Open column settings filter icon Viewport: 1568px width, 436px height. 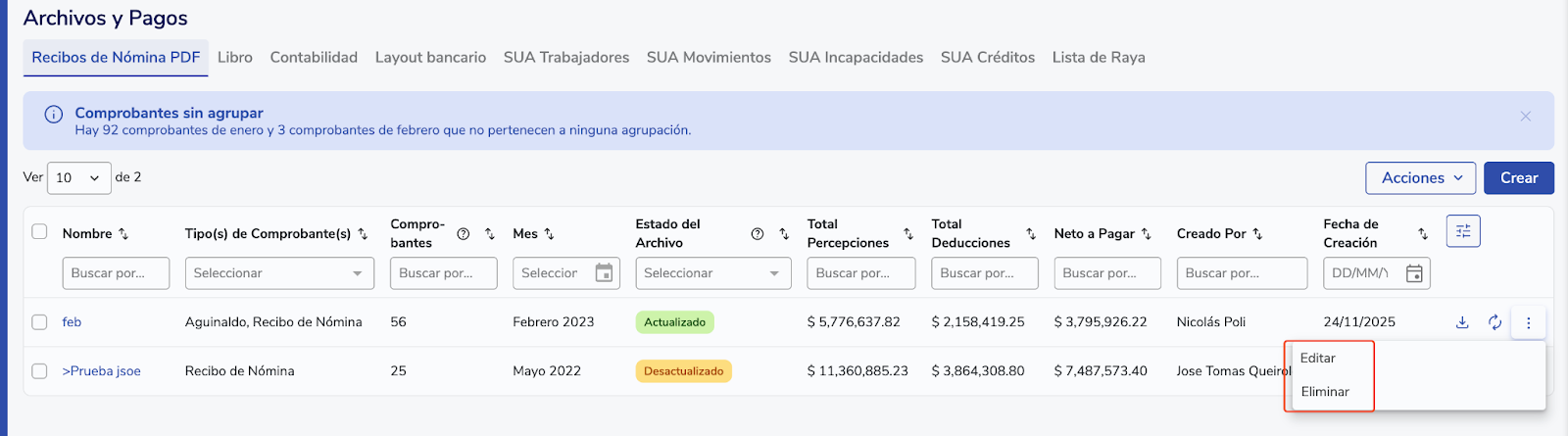pyautogui.click(x=1462, y=231)
